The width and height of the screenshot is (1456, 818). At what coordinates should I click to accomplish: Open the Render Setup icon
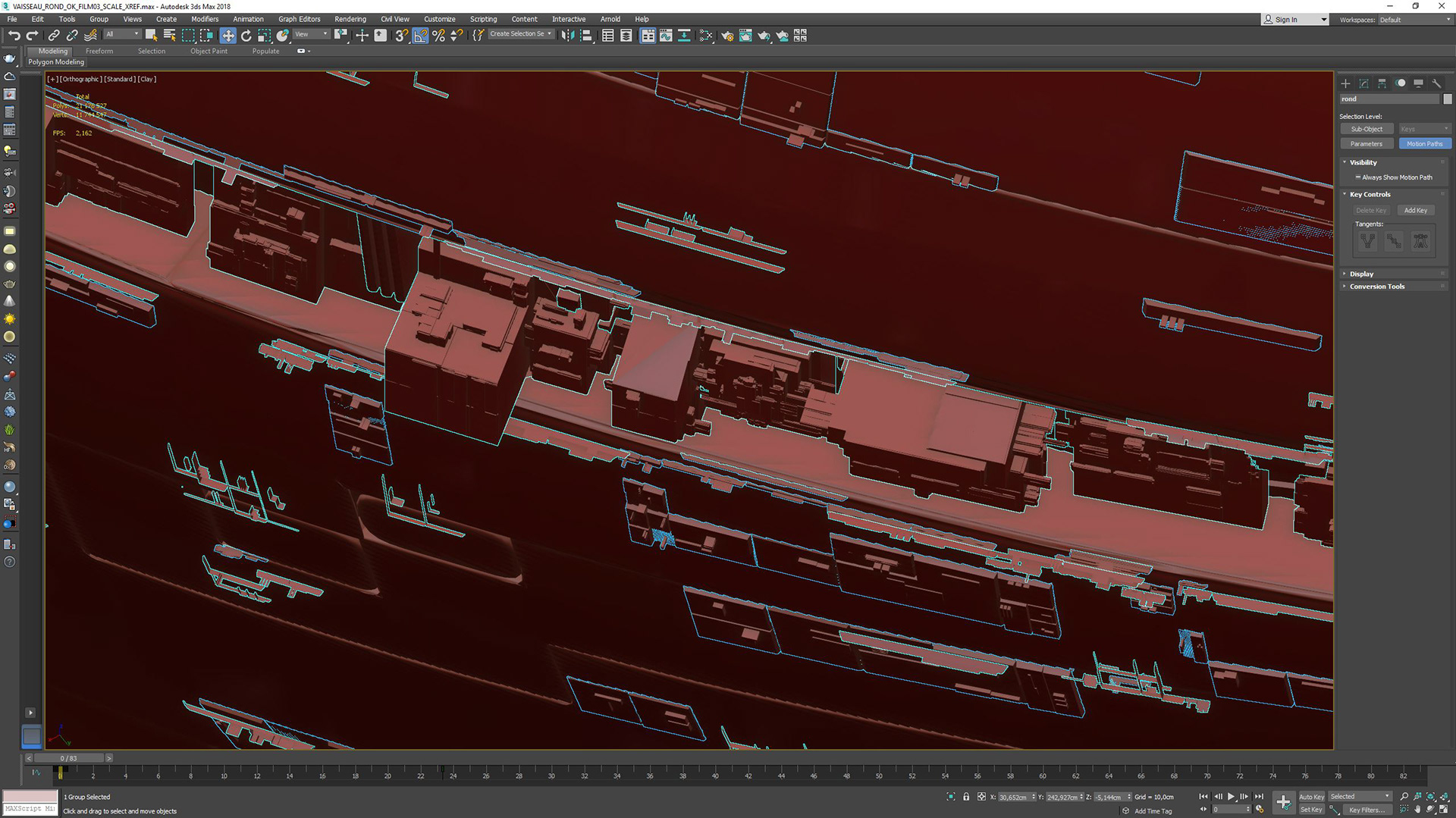click(727, 35)
